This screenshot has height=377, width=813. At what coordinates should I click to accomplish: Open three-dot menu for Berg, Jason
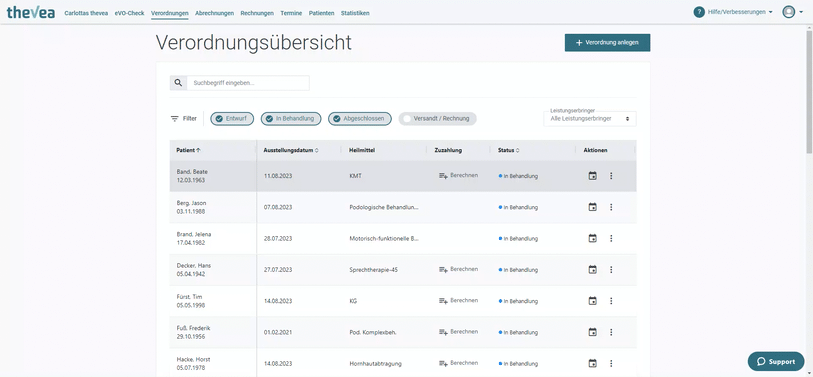tap(611, 207)
